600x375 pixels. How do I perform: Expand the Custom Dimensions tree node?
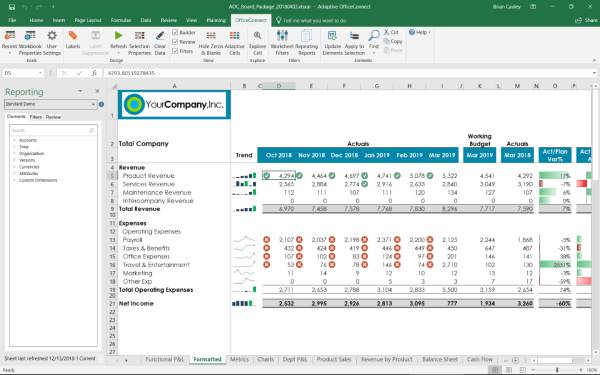(15, 180)
